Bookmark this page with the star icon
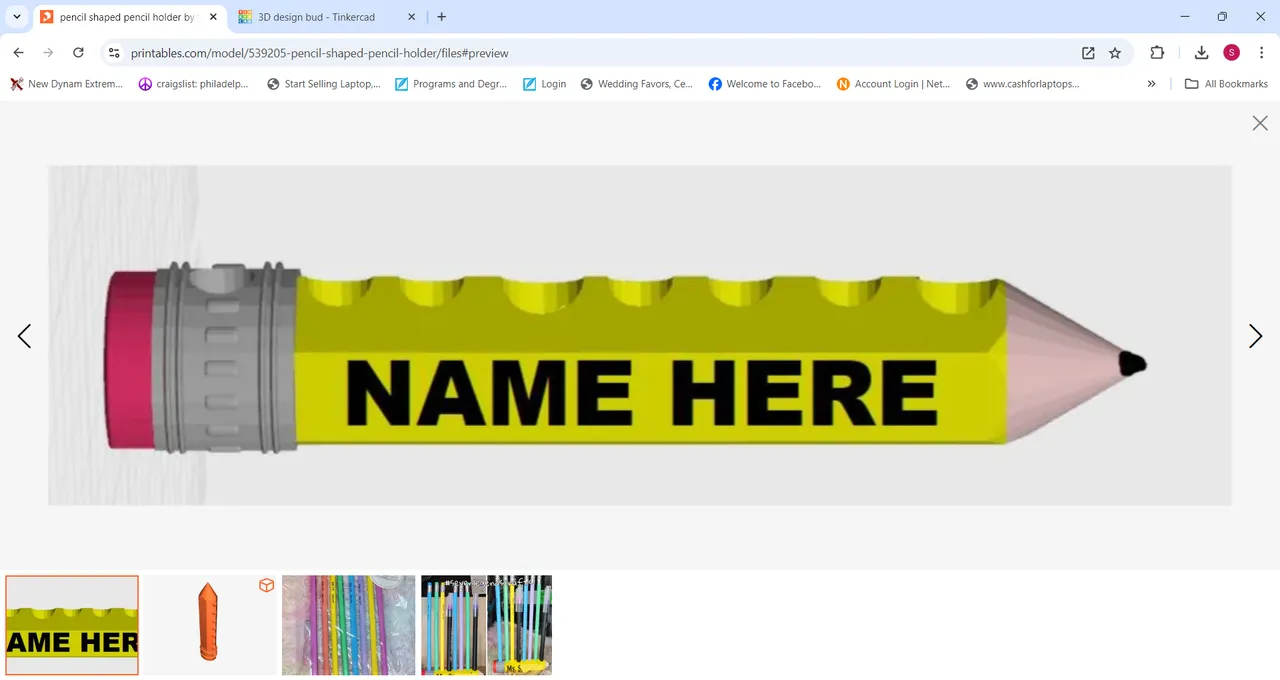Viewport: 1280px width, 680px height. (1115, 53)
